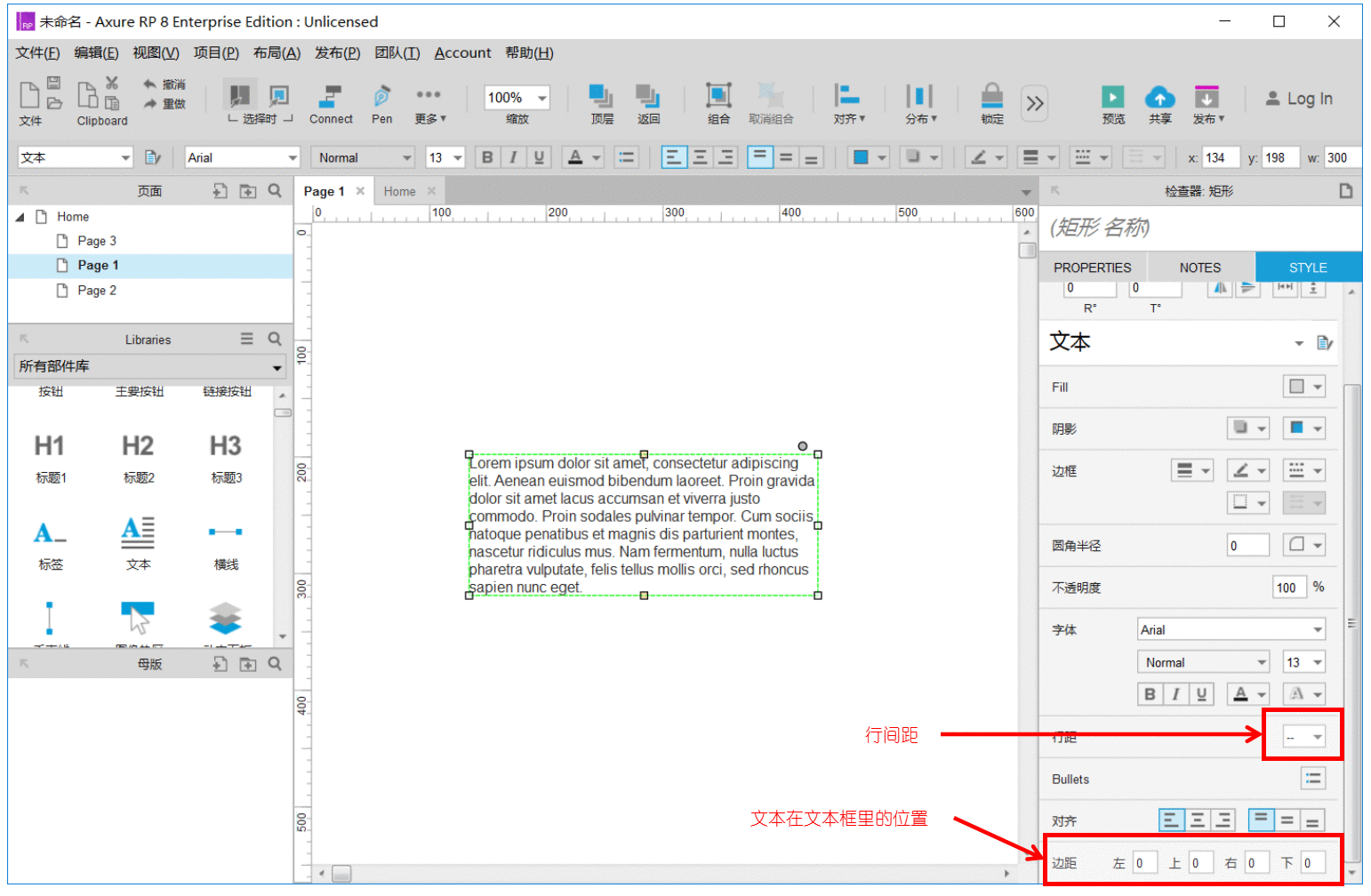Toggle Italic in the Style inspector
This screenshot has height=896, width=1371.
1175,694
